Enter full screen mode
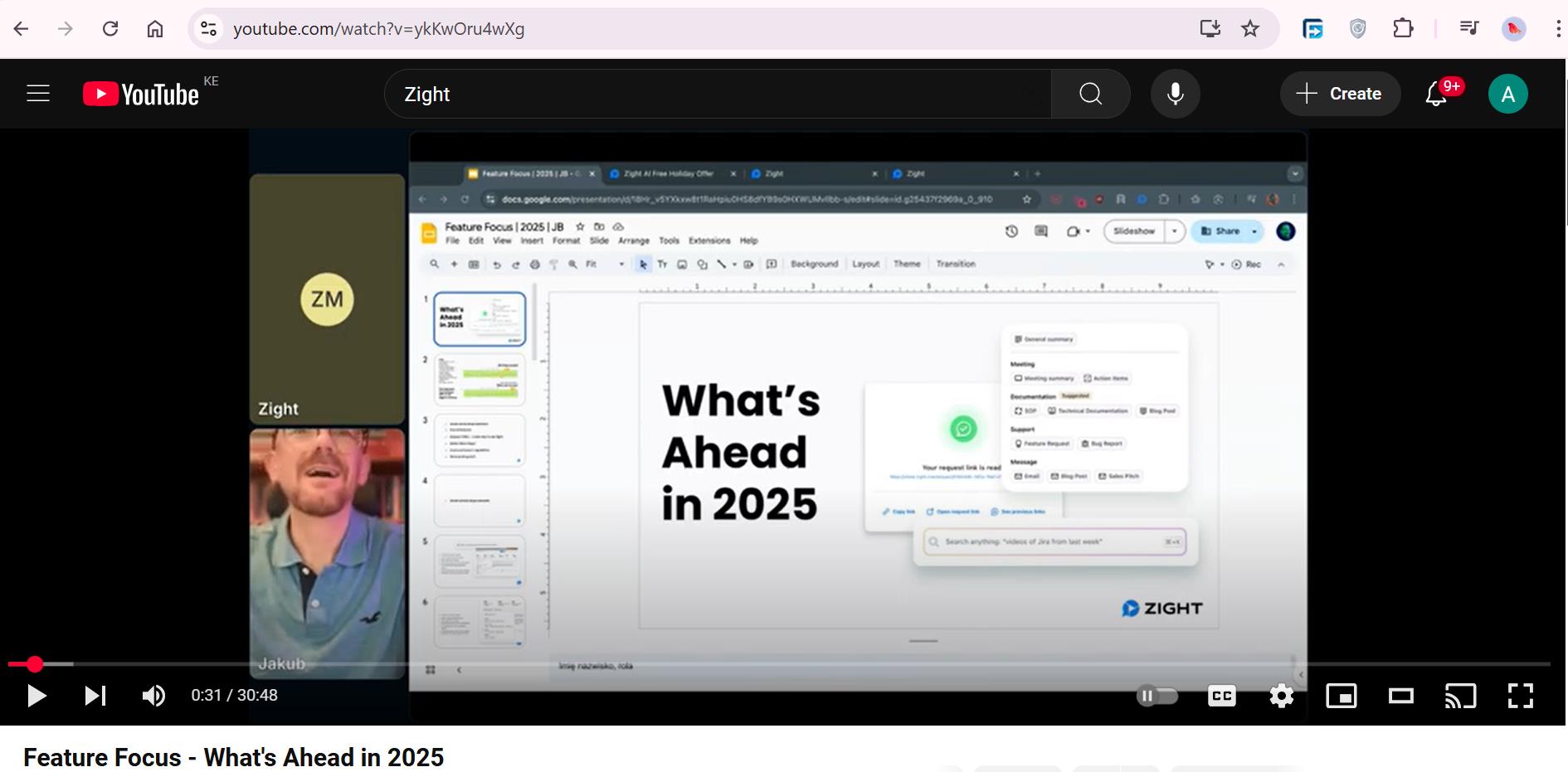 click(x=1520, y=696)
